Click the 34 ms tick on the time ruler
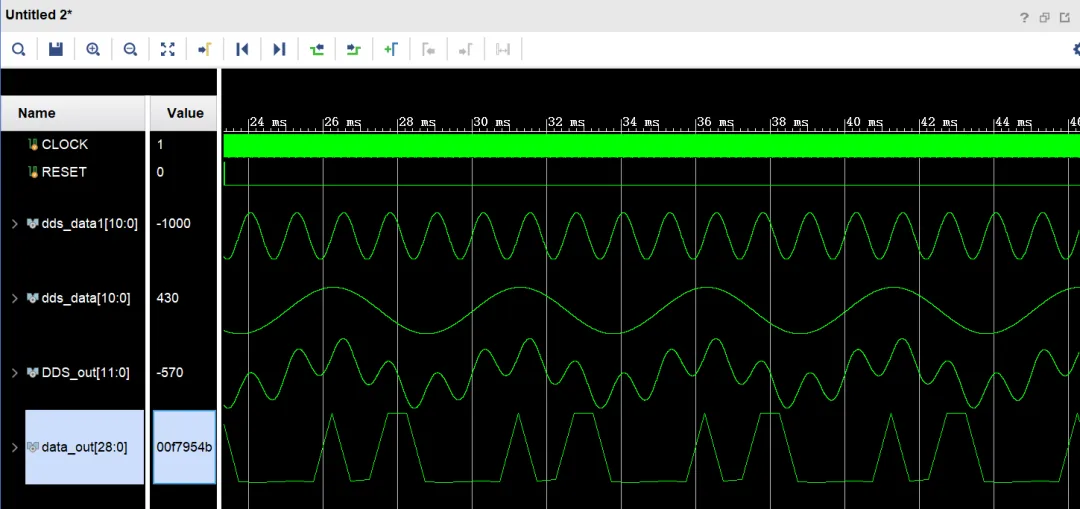 pos(622,123)
